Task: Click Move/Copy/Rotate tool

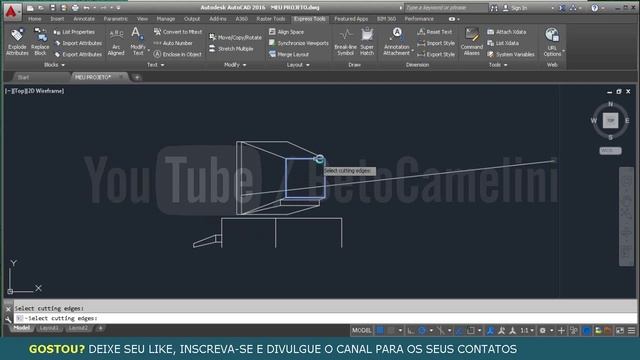Action: pyautogui.click(x=236, y=37)
